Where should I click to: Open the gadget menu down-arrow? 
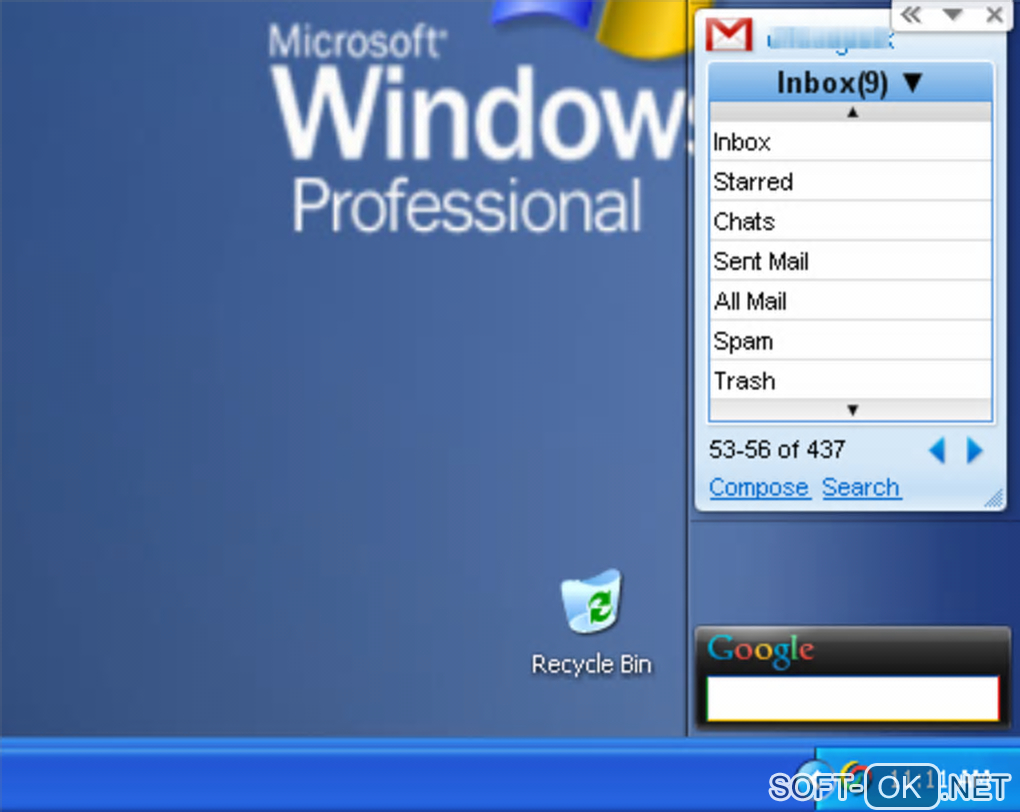[952, 14]
